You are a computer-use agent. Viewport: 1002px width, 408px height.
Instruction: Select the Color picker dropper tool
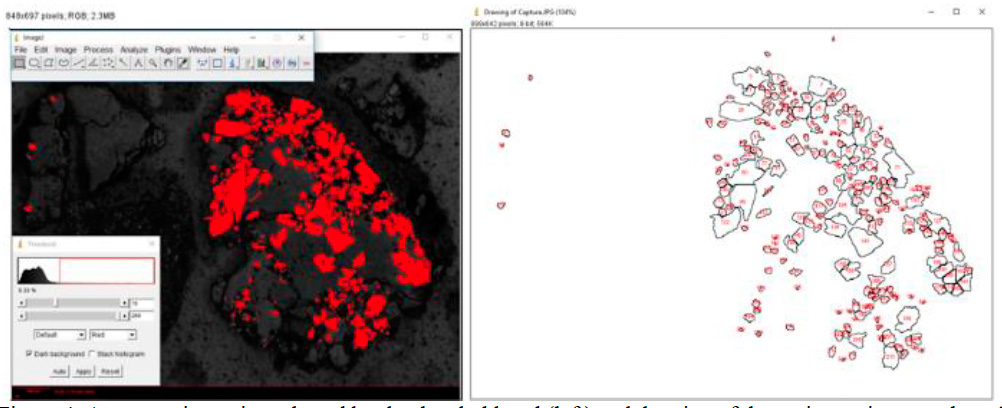pos(183,62)
